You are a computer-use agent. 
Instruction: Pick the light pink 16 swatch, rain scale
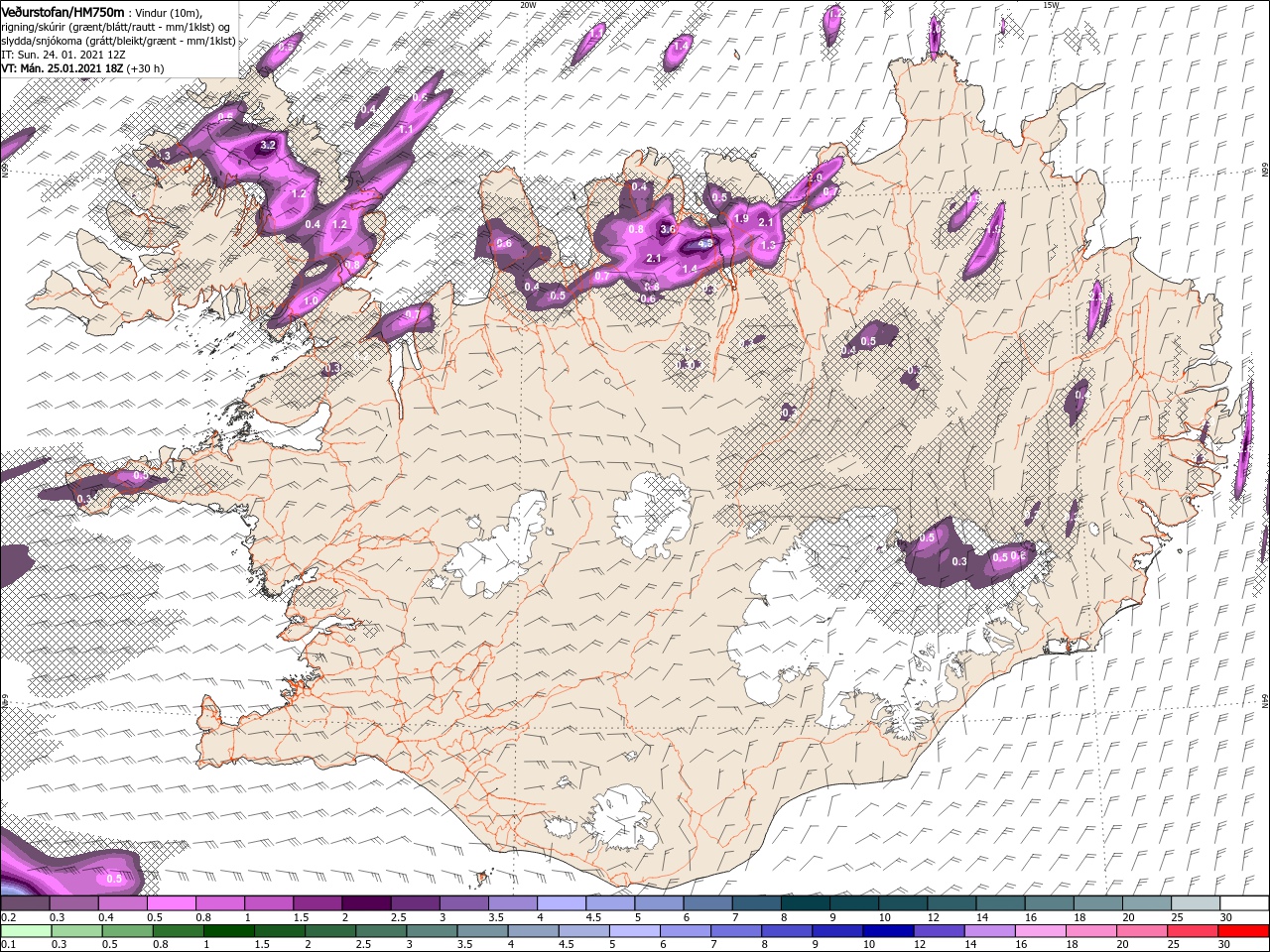[1040, 931]
